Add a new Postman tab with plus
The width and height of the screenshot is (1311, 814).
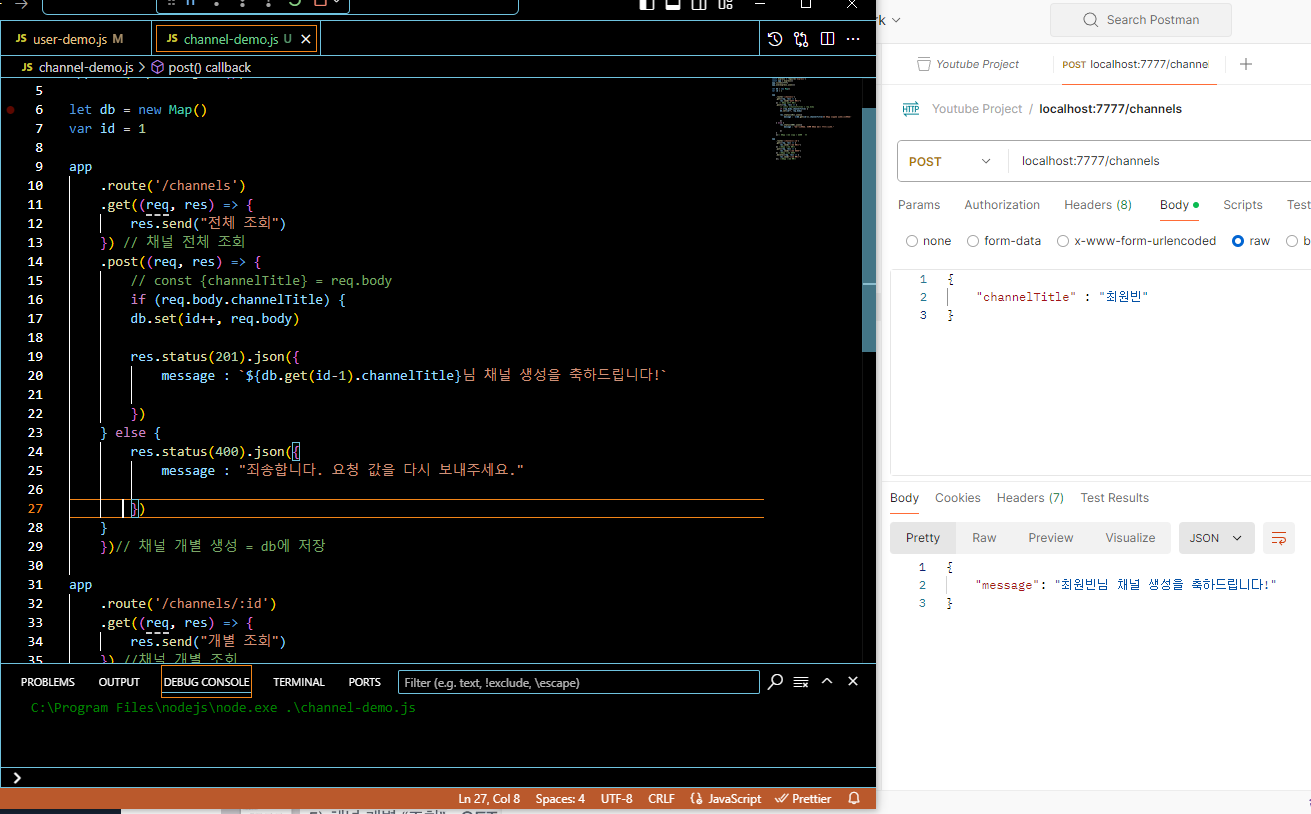pyautogui.click(x=1246, y=64)
